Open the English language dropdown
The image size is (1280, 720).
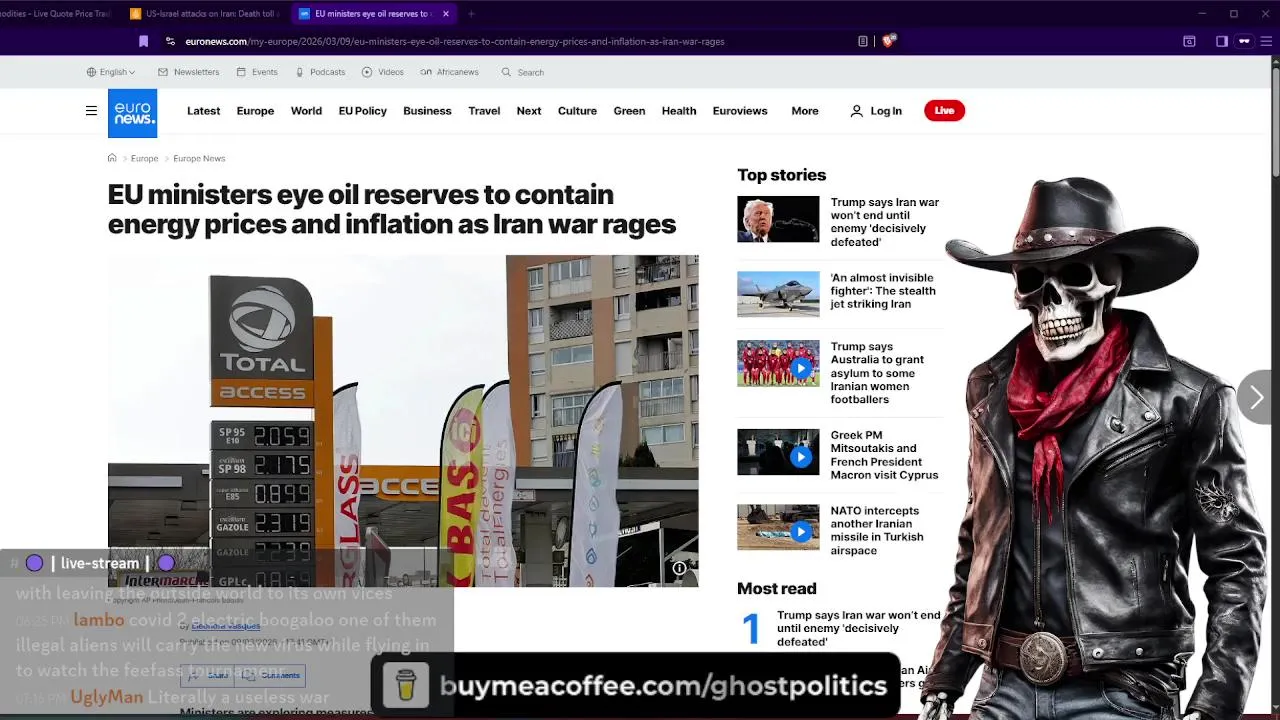pyautogui.click(x=112, y=72)
